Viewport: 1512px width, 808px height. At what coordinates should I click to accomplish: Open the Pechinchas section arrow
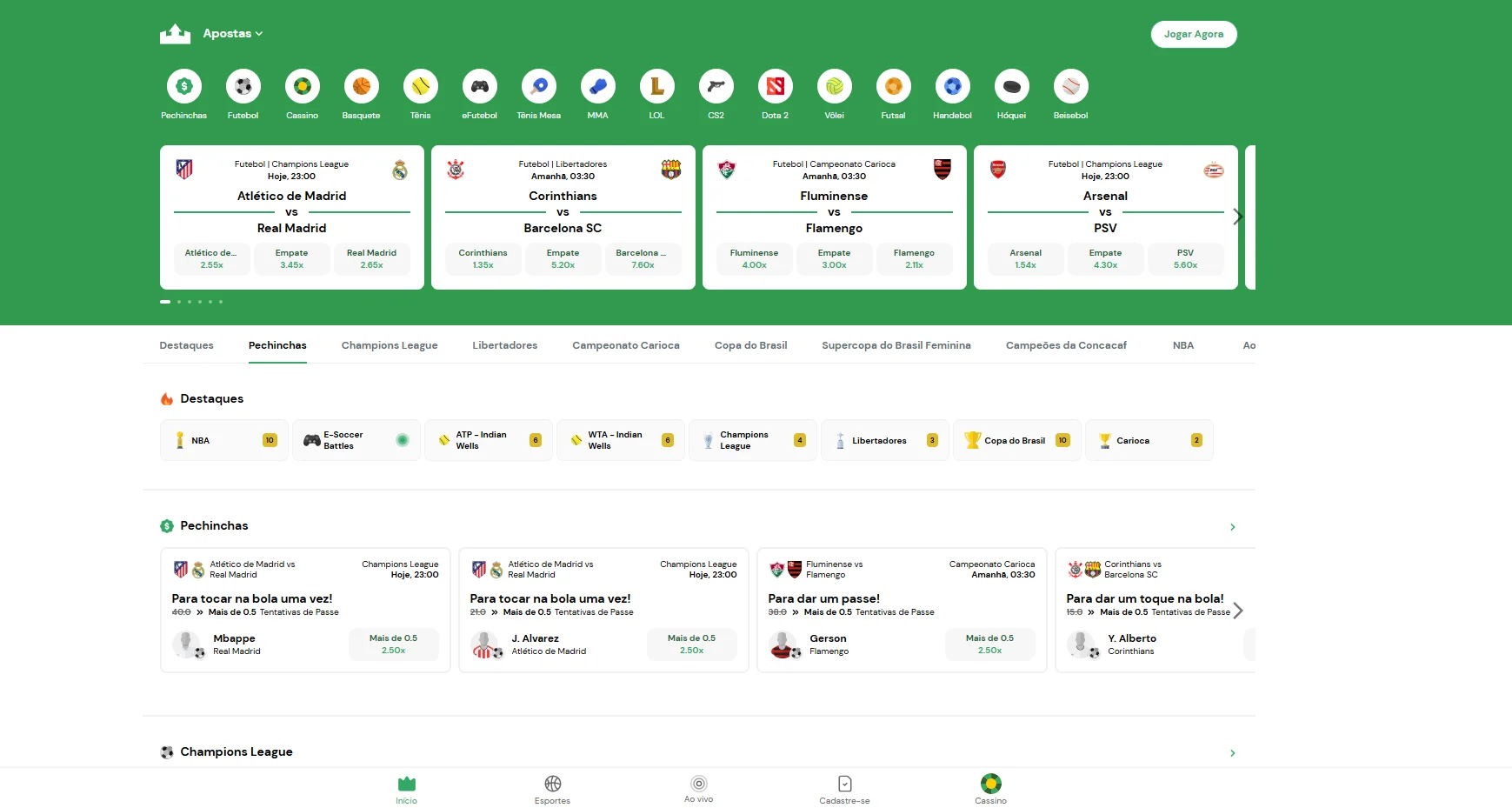1232,527
